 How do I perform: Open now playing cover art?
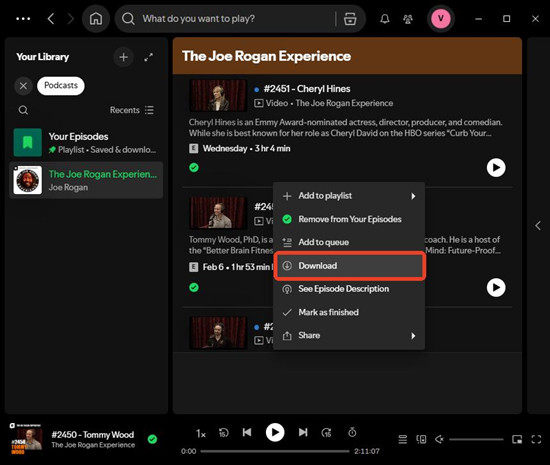pyautogui.click(x=25, y=438)
